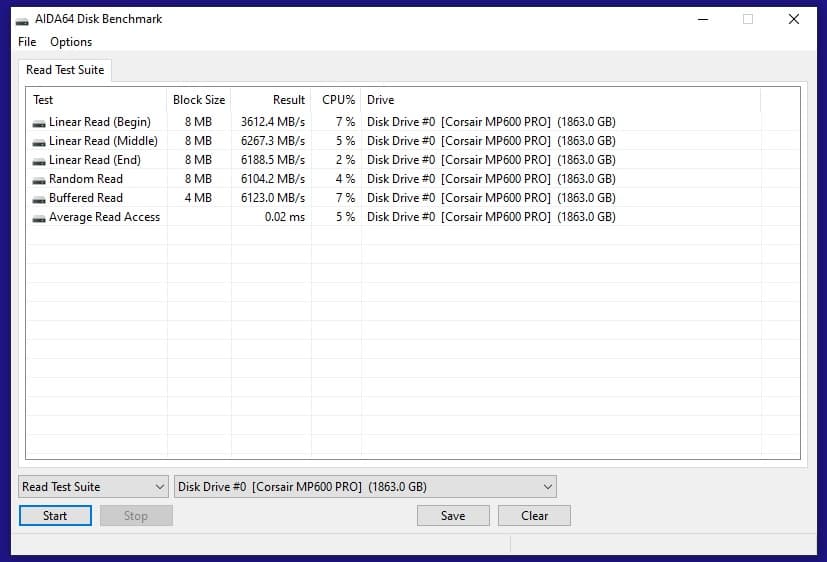Switch to the Read Test Suite tab

coord(65,70)
